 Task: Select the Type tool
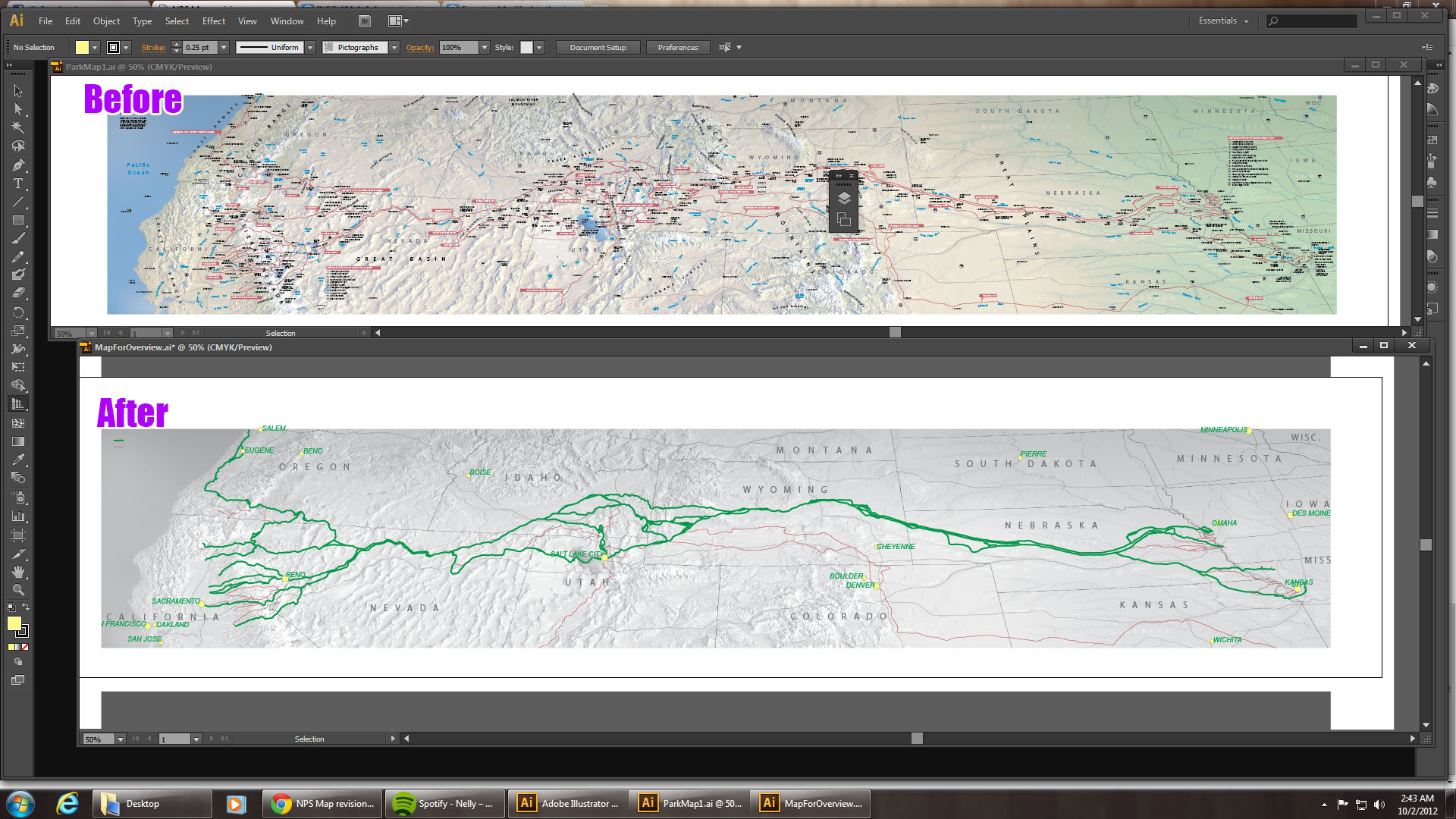[x=17, y=184]
